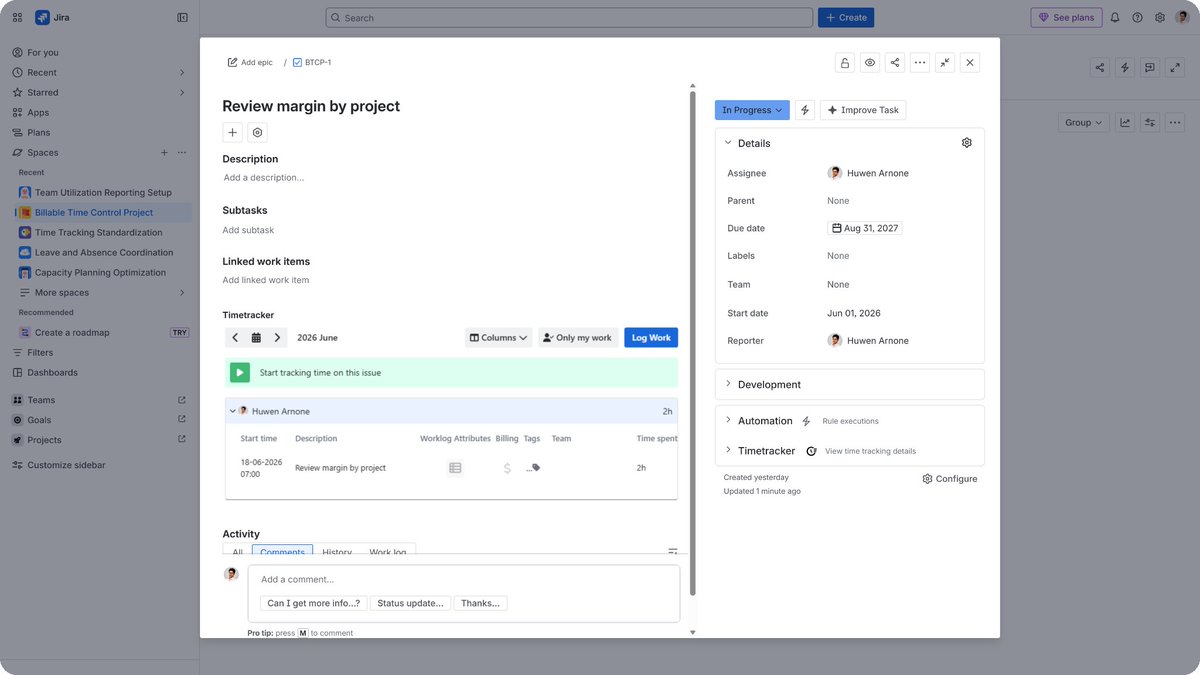This screenshot has height=675, width=1200.
Task: Click the apps icon beside the plus button
Action: coord(257,132)
